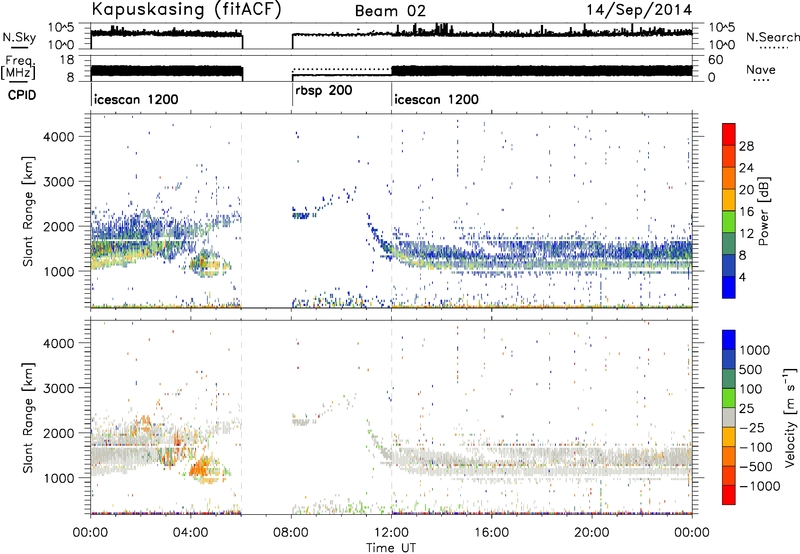Image resolution: width=800 pixels, height=554 pixels.
Task: Click the "Slant Range [km]" label of velocity panel
Action: point(28,417)
